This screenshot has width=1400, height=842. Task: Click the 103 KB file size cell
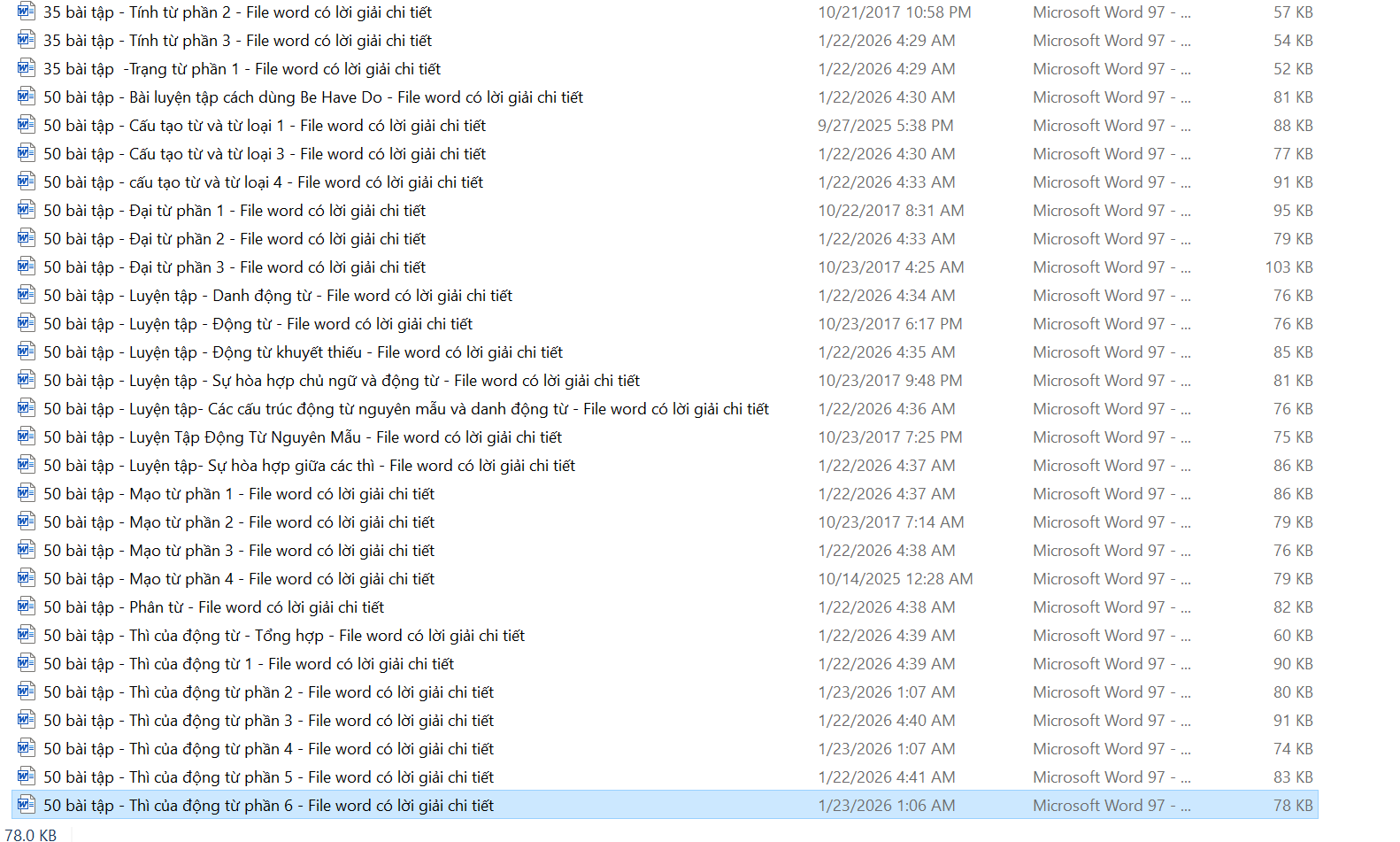1288,267
